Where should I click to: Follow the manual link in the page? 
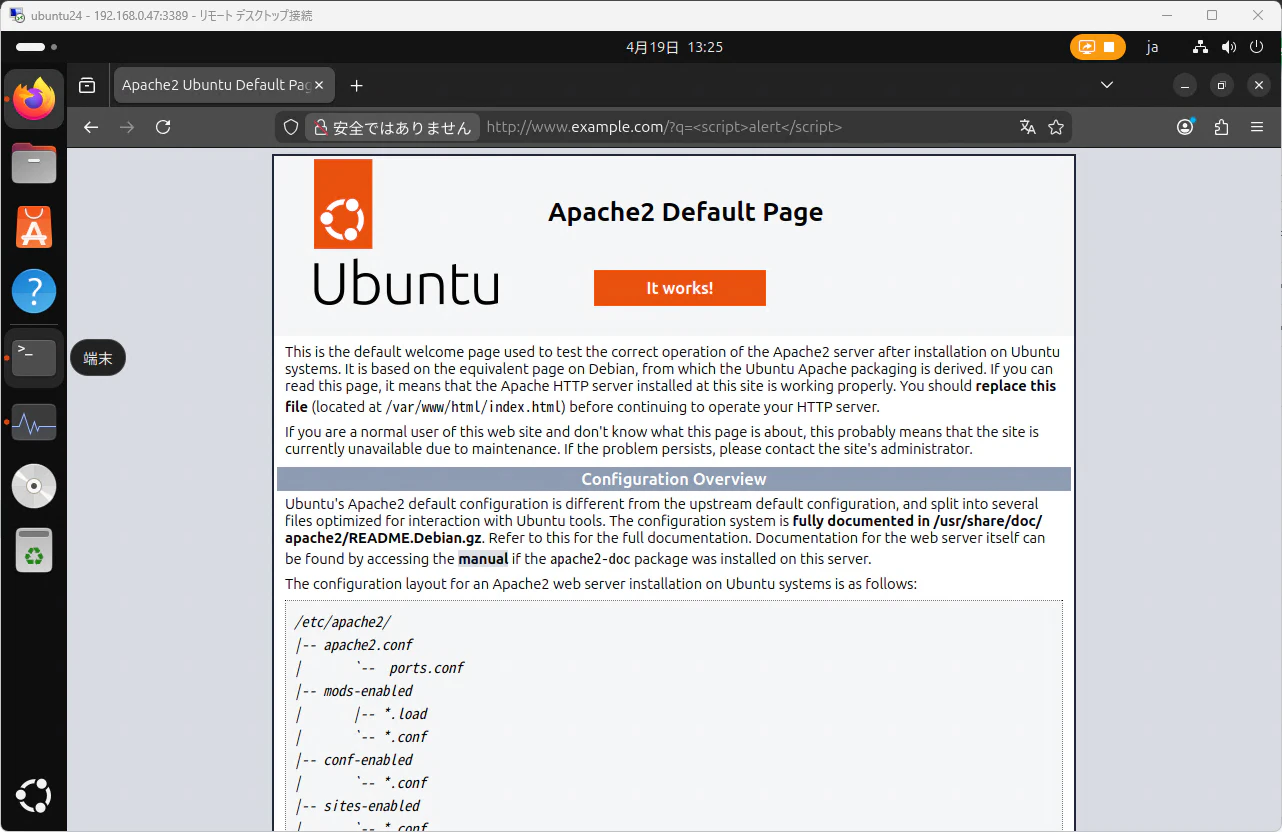pos(483,559)
